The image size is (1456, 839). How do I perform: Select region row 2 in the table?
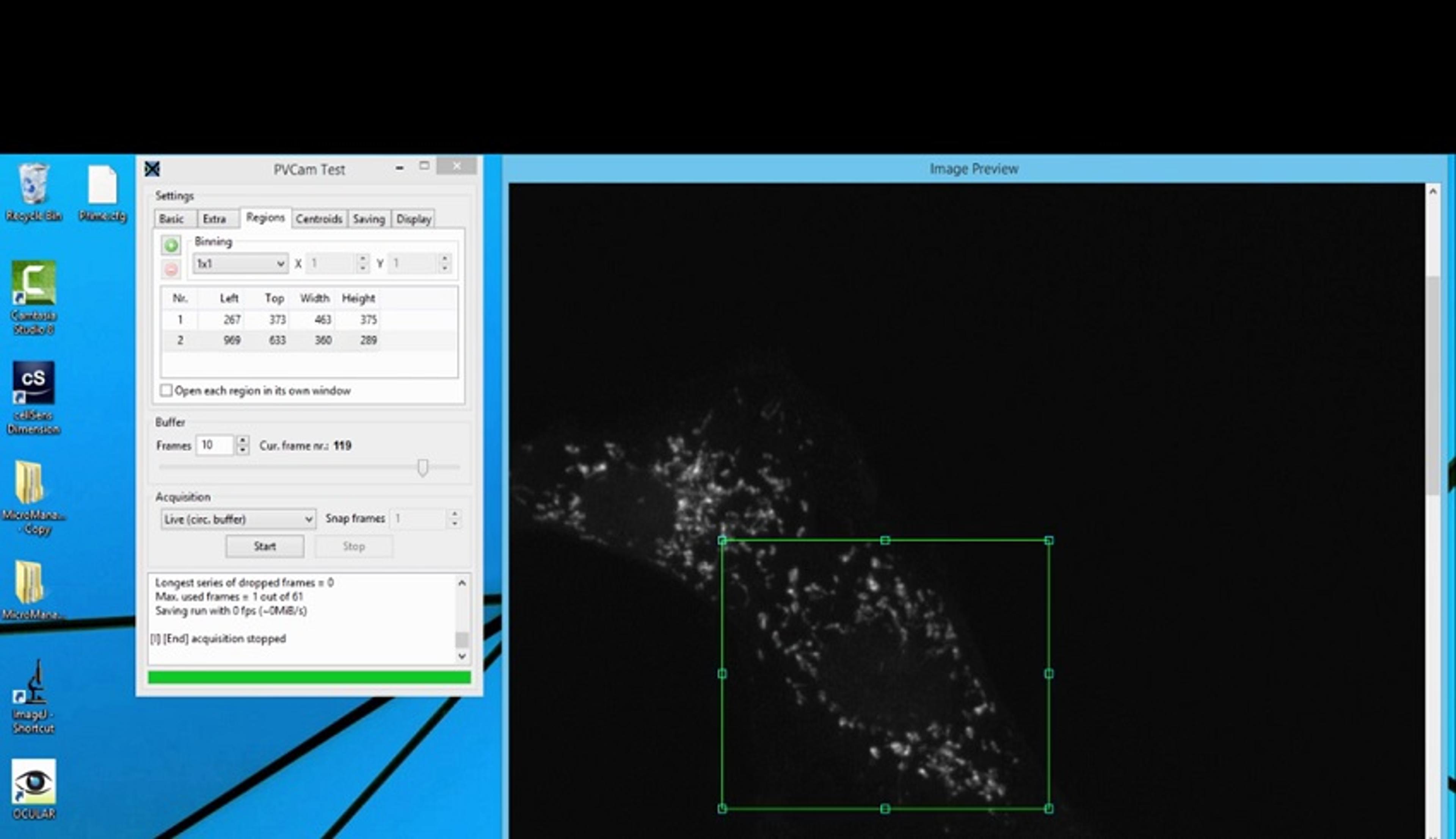[x=271, y=340]
